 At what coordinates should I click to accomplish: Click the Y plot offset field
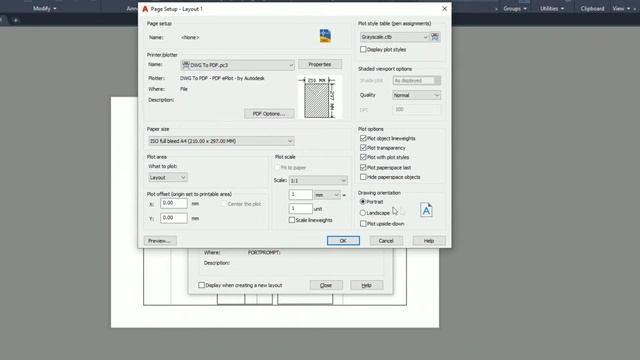point(174,218)
